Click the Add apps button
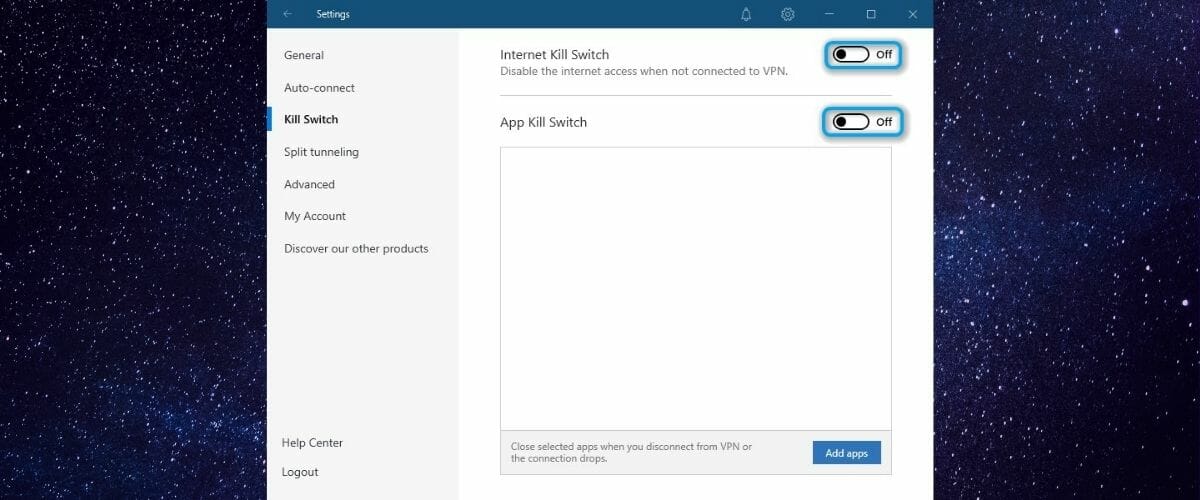The width and height of the screenshot is (1200, 500). click(847, 453)
